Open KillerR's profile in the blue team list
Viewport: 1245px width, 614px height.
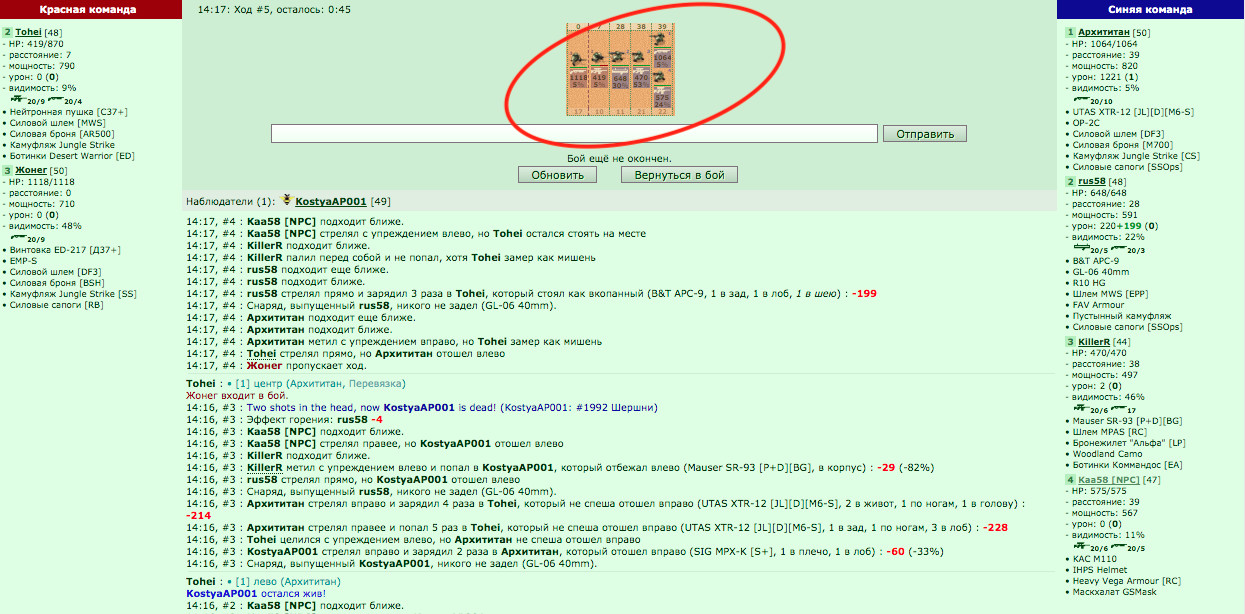(1094, 342)
